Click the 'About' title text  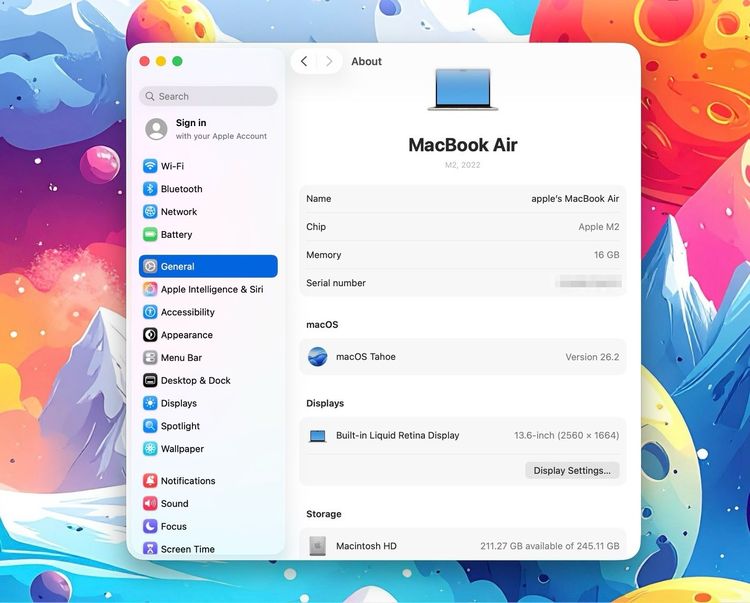point(366,61)
